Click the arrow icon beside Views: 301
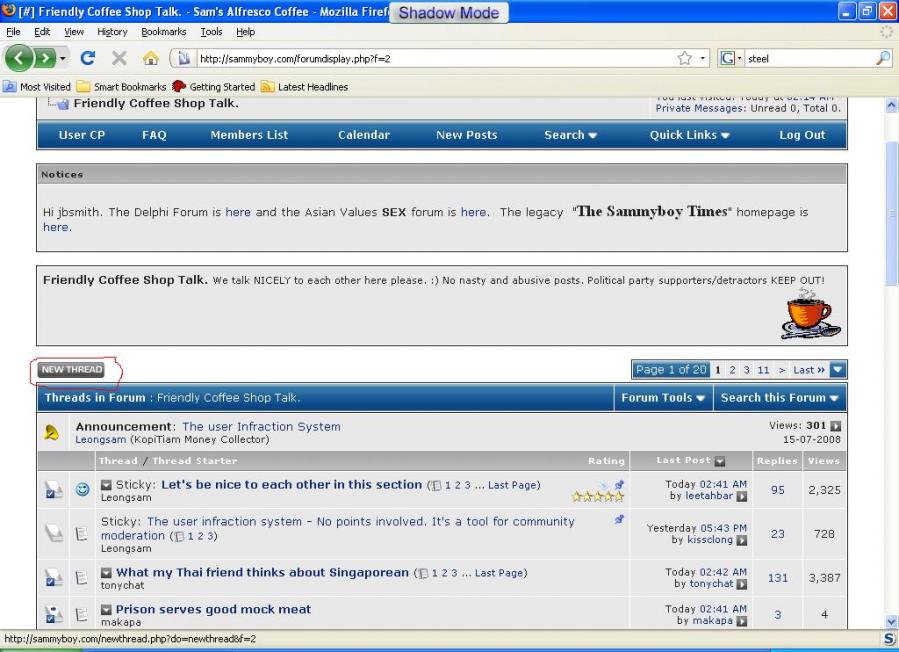This screenshot has height=652, width=899. (836, 426)
